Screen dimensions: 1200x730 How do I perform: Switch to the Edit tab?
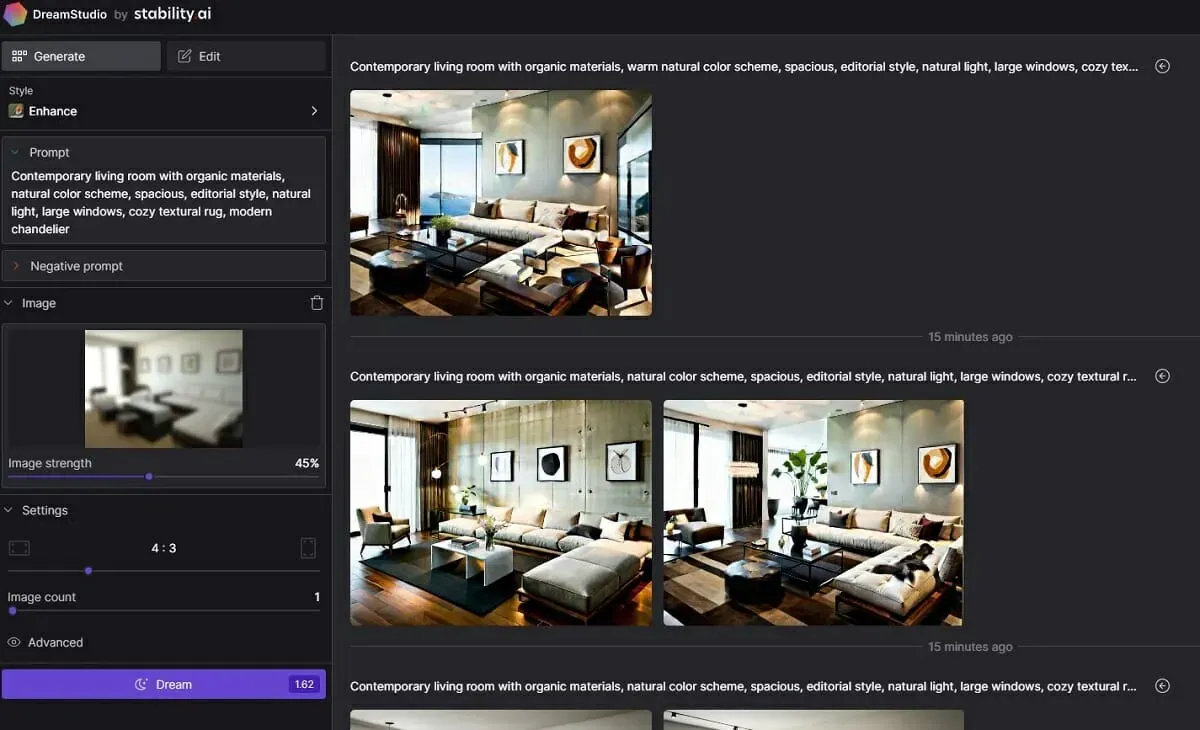(x=246, y=56)
